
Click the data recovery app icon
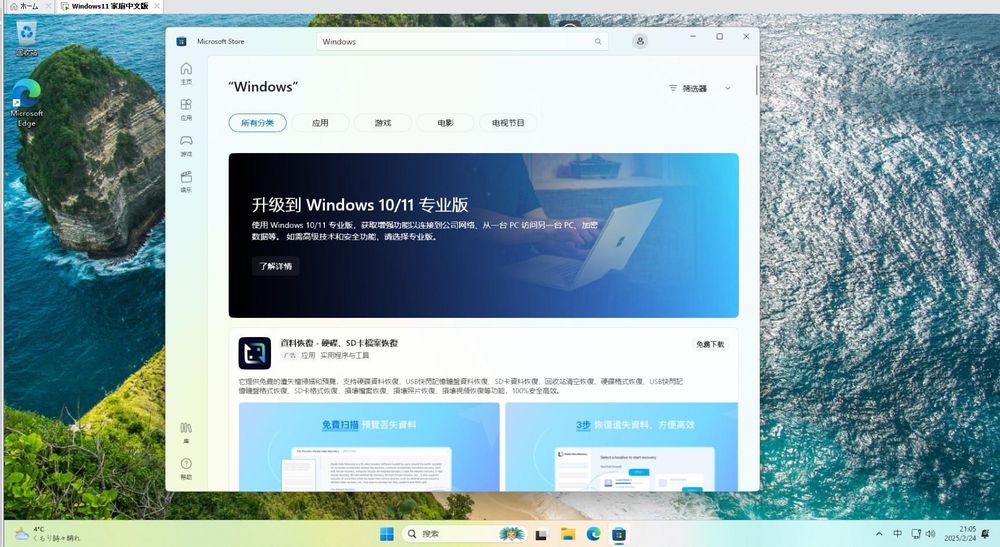tap(254, 353)
